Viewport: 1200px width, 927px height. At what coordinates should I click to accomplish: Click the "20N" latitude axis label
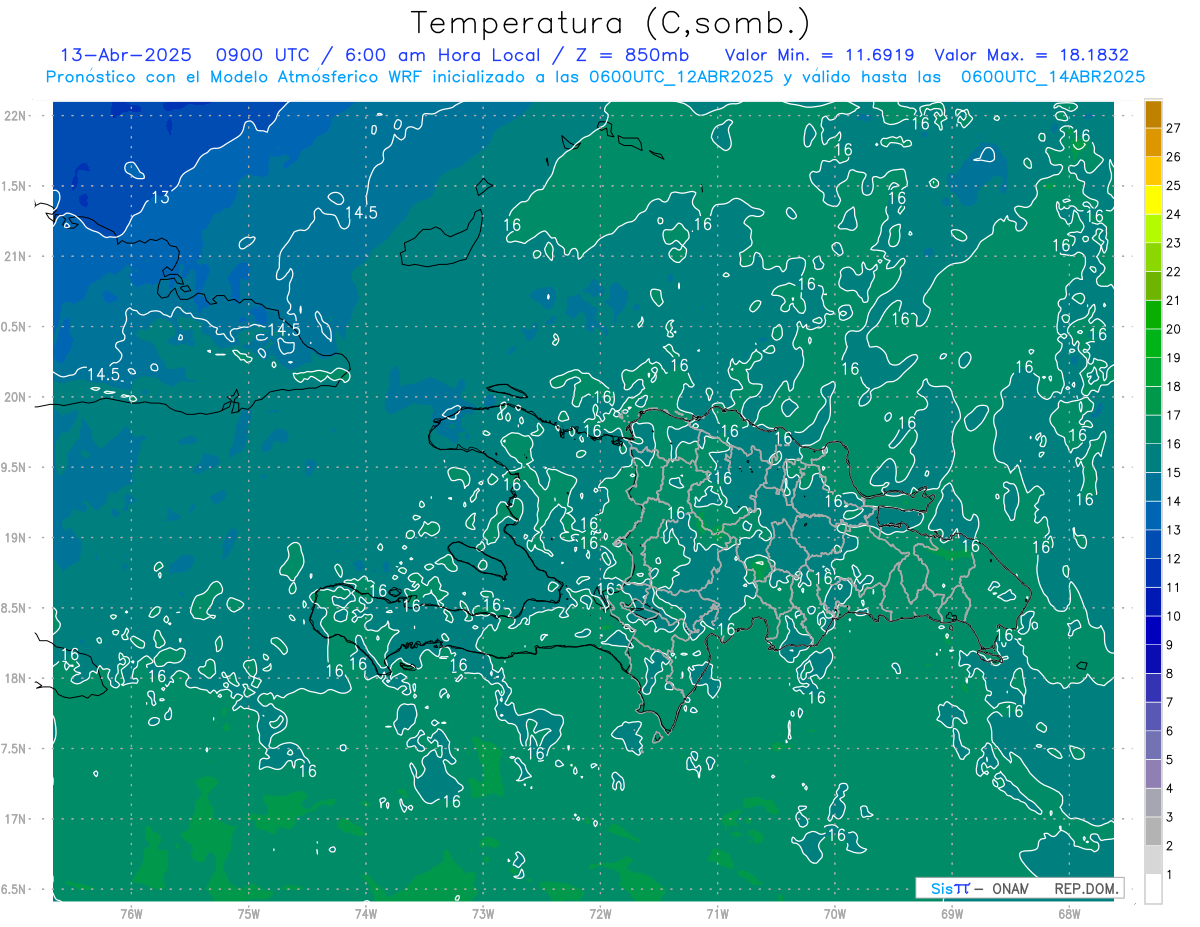pyautogui.click(x=14, y=397)
